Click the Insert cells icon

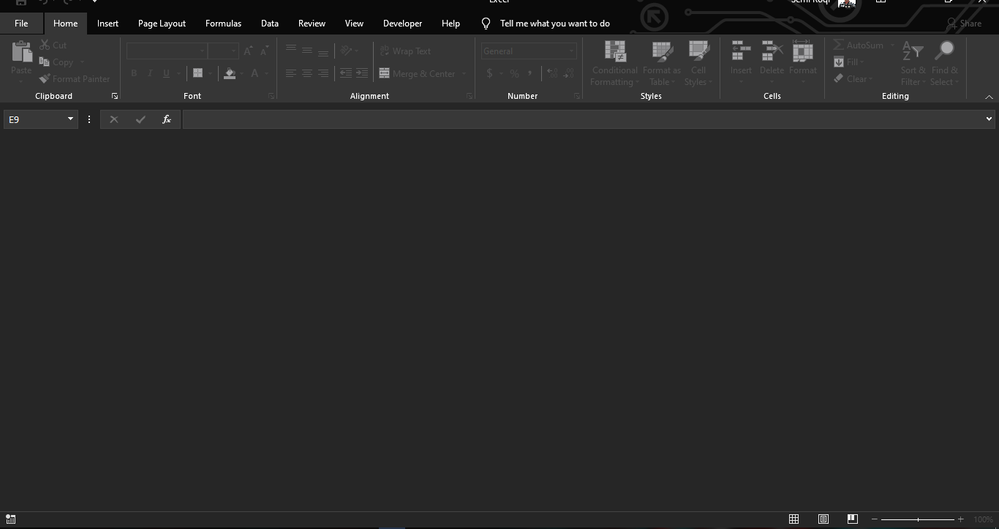[x=741, y=51]
